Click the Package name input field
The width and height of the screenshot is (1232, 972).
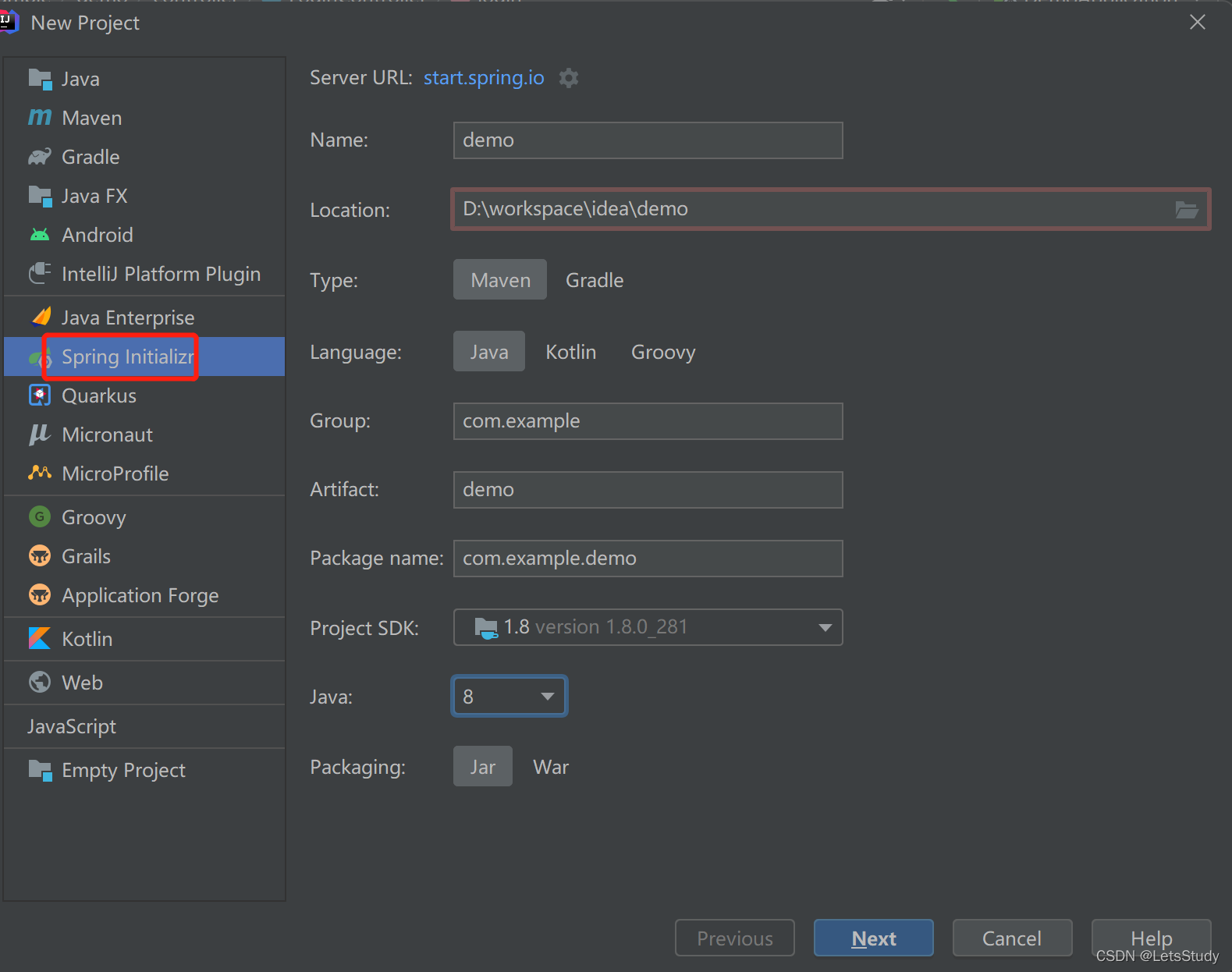pyautogui.click(x=648, y=559)
